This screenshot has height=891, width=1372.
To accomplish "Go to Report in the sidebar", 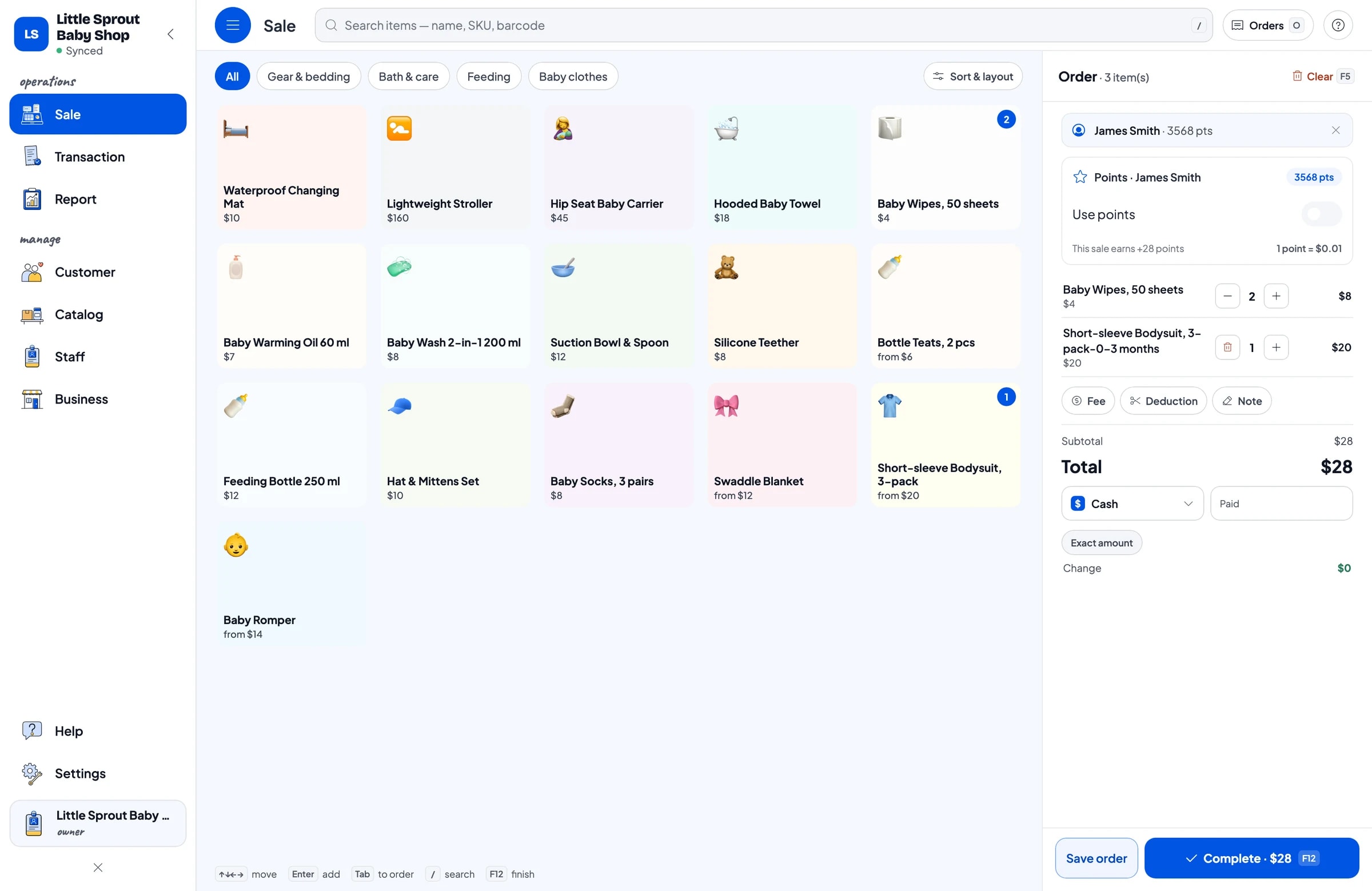I will [98, 199].
